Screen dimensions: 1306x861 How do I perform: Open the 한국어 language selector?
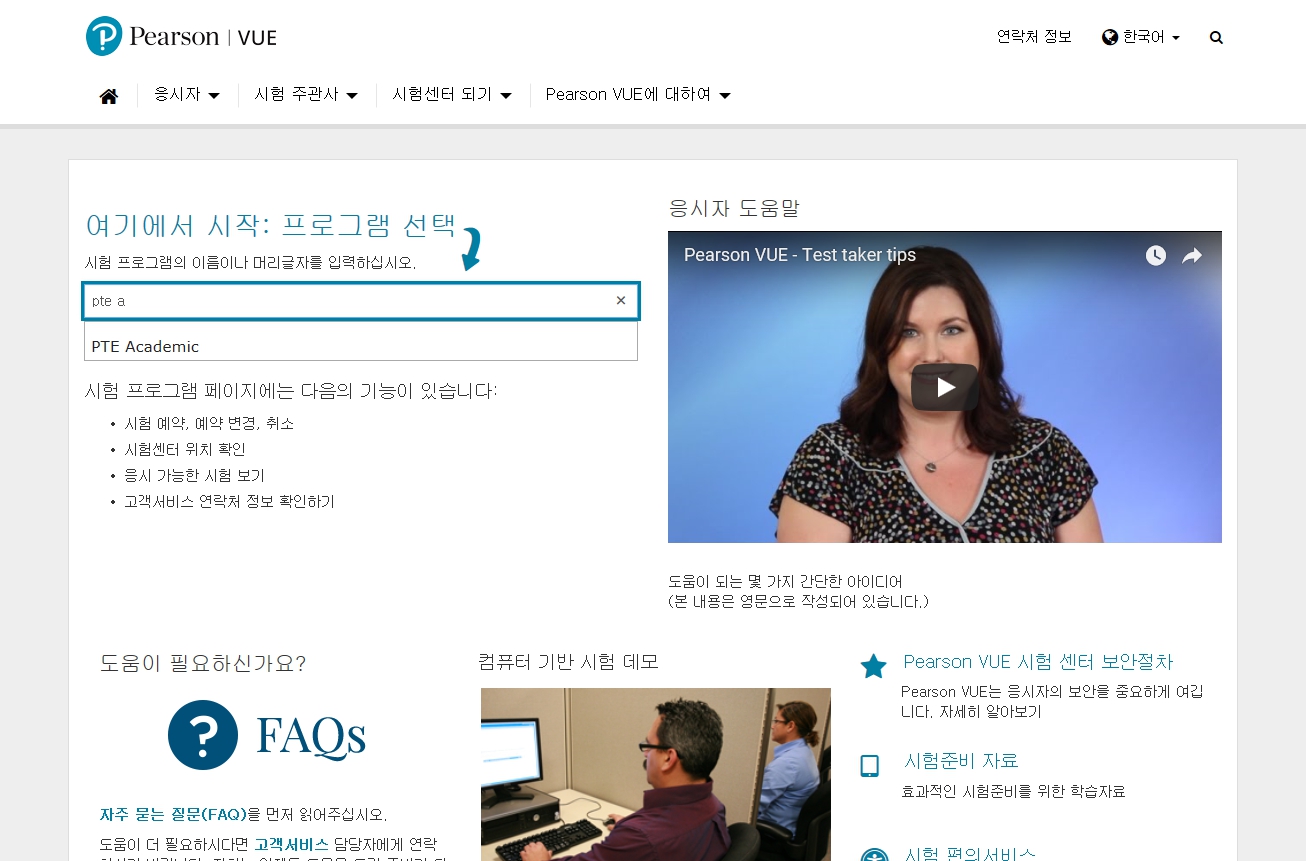pos(1141,37)
